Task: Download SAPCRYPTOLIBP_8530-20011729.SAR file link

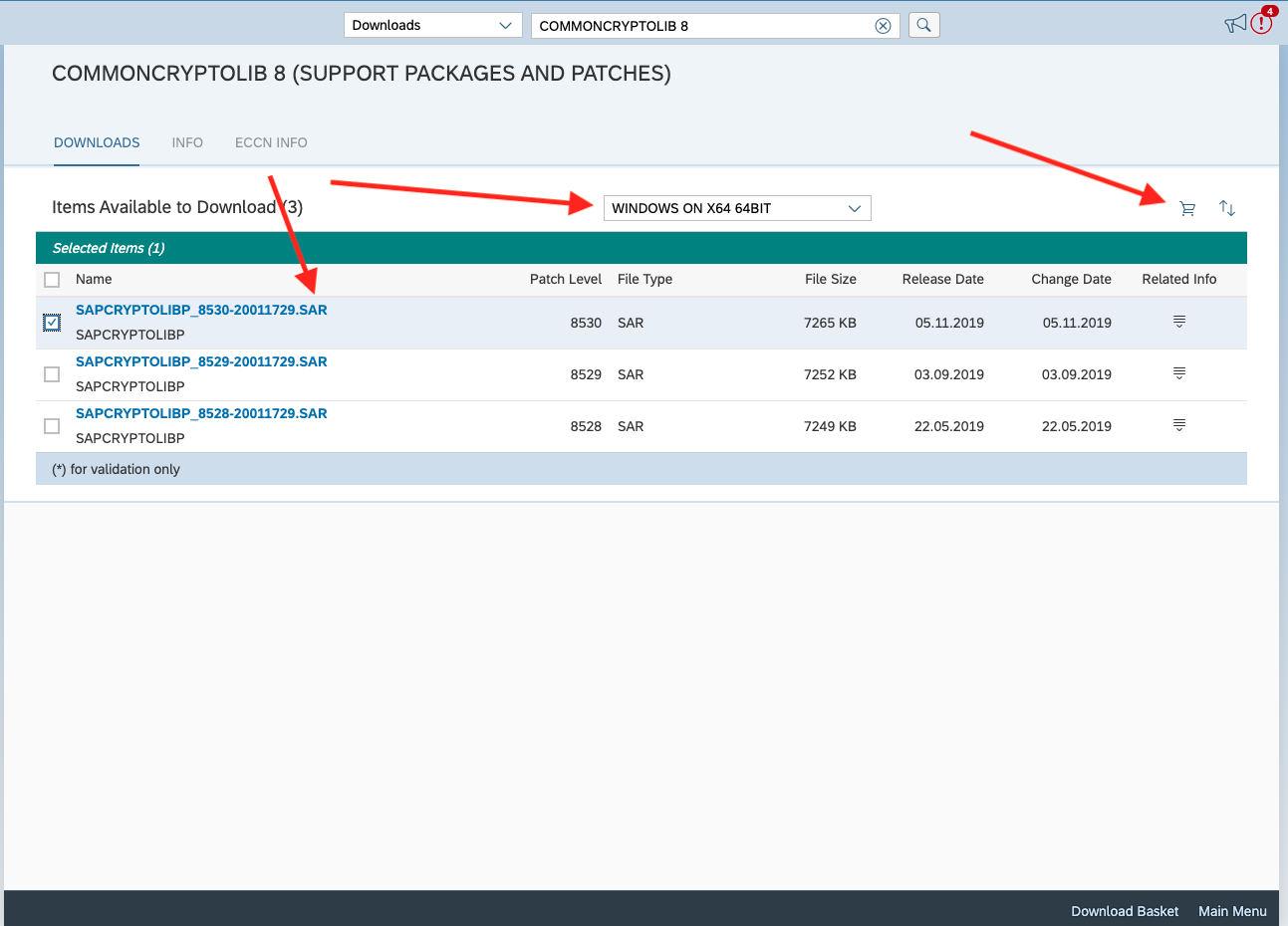Action: (201, 310)
